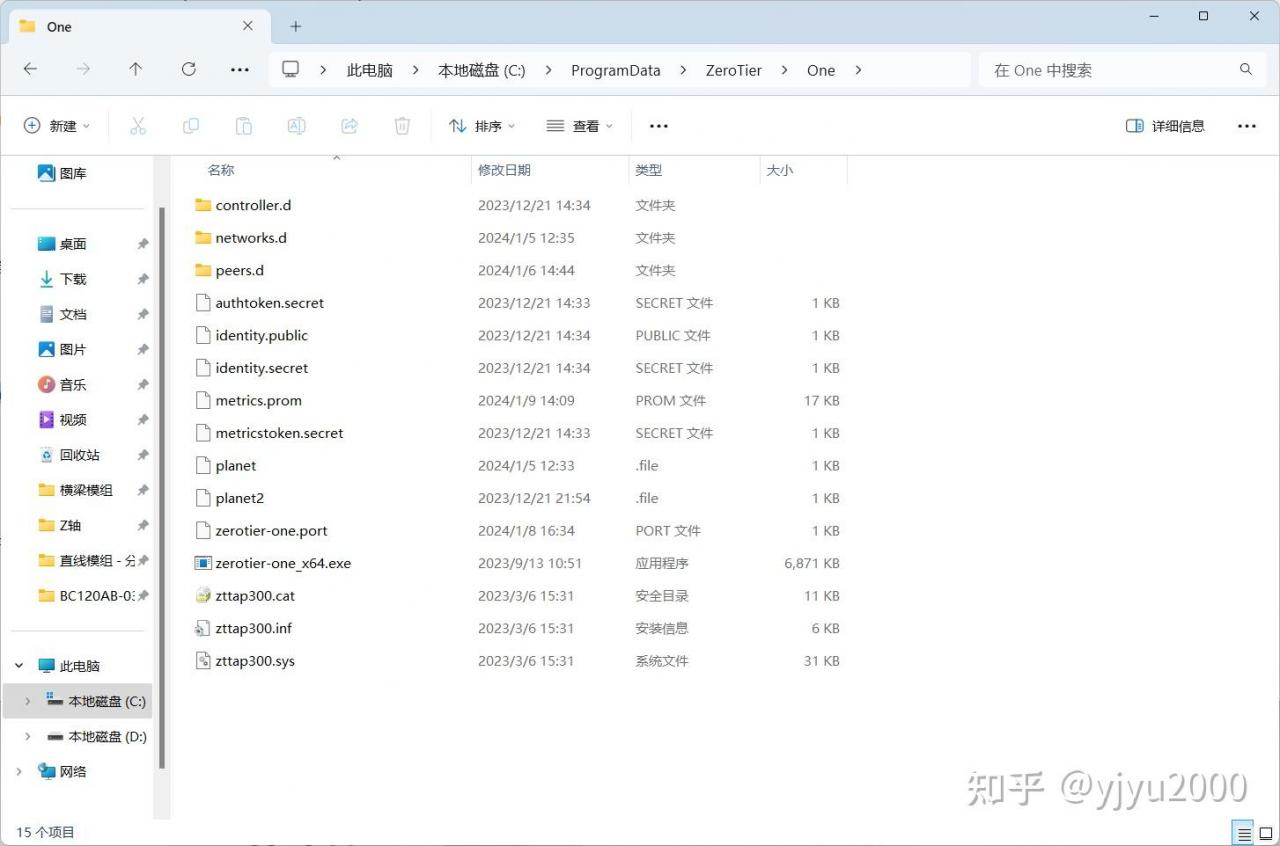Click the 新建 new item button
1280x846 pixels.
coord(57,126)
